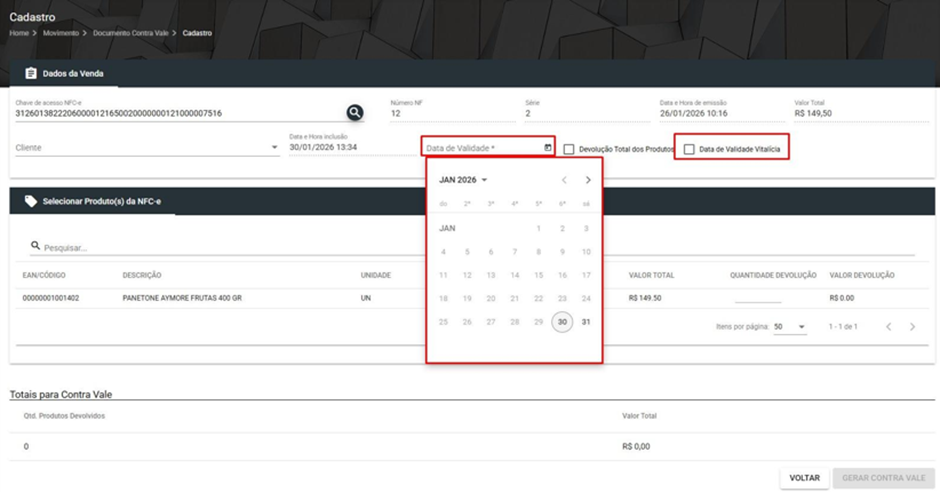Click the UNIDADE column header
Screen dimensions: 940x492
376,275
